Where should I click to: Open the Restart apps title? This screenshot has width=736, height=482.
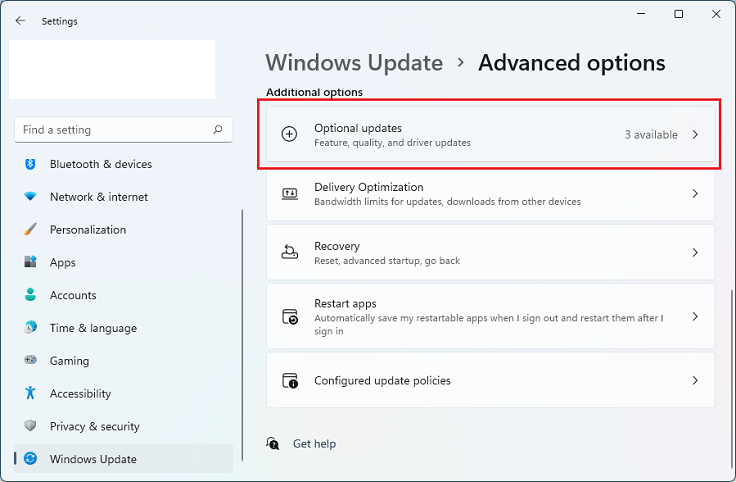(x=345, y=304)
